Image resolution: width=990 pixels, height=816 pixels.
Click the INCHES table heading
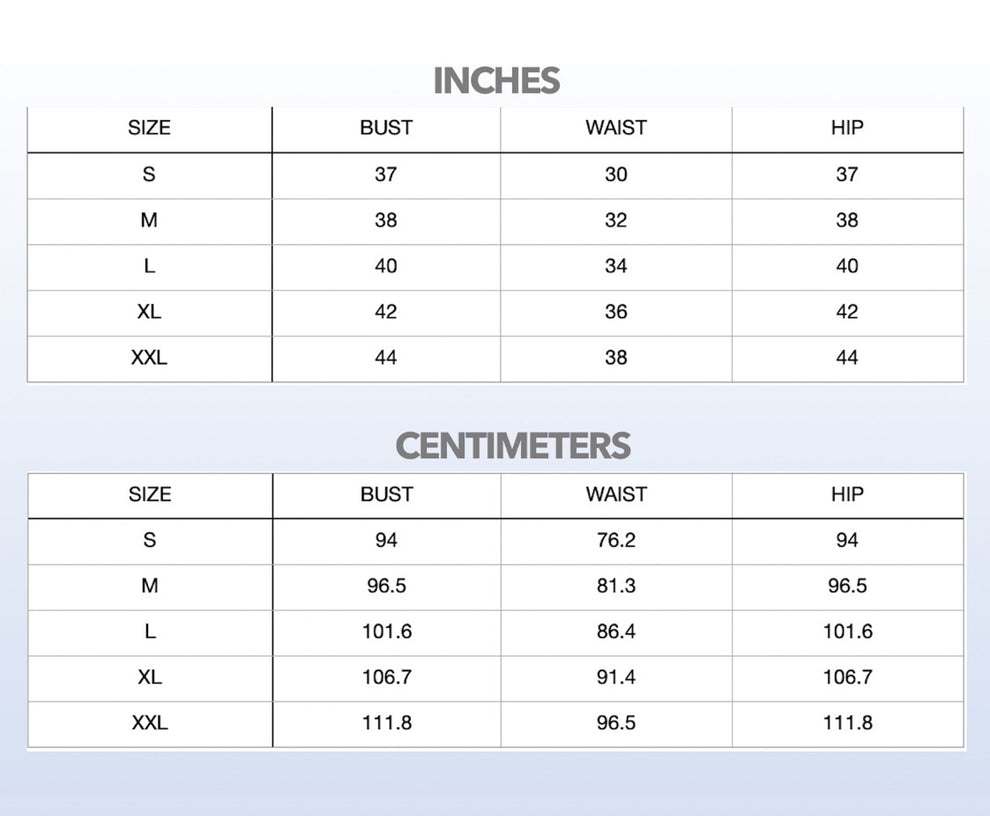496,81
